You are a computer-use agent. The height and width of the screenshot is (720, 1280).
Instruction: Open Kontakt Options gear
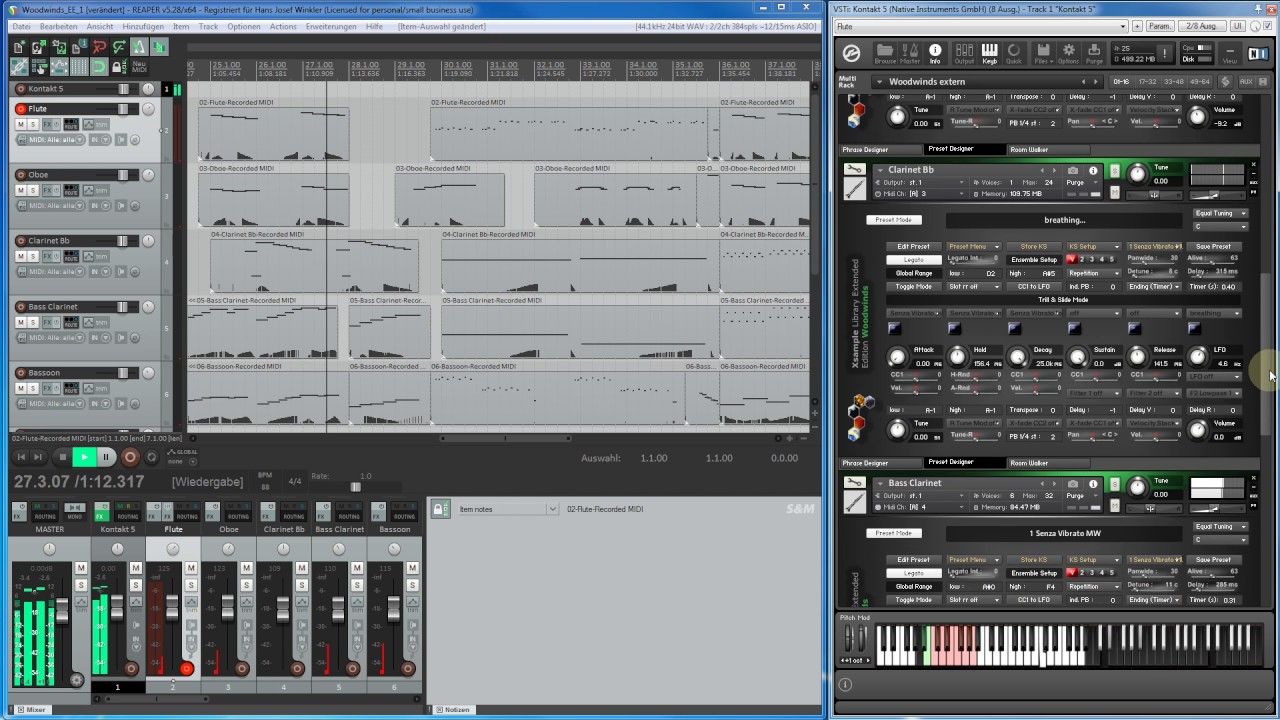1068,52
